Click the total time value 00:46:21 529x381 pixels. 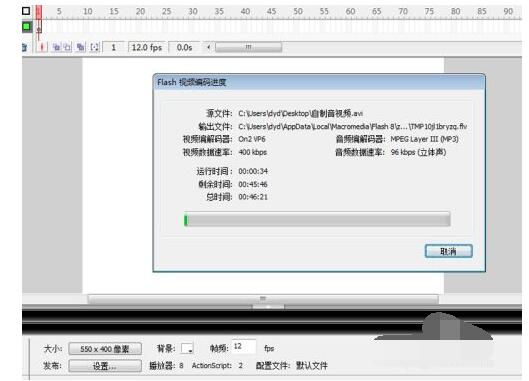coord(253,197)
